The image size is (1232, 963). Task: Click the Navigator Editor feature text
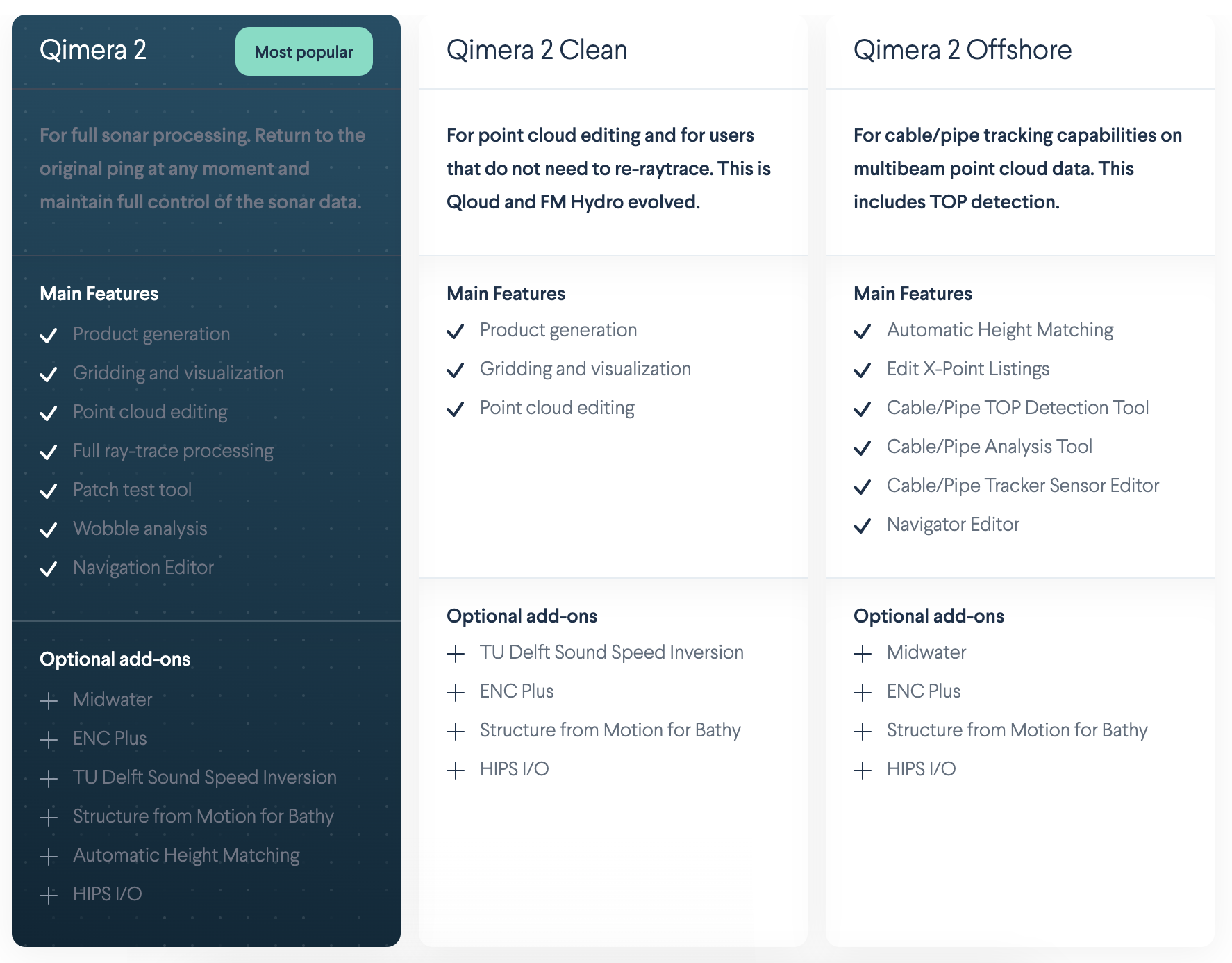point(953,525)
